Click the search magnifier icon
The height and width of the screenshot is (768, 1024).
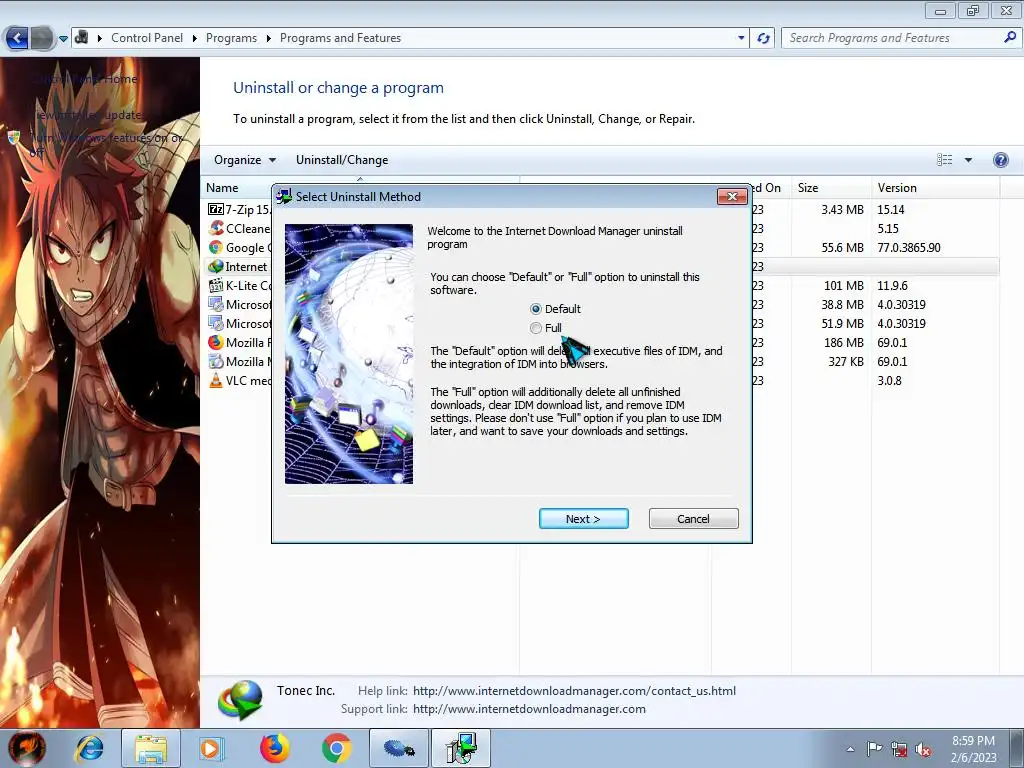[1010, 37]
